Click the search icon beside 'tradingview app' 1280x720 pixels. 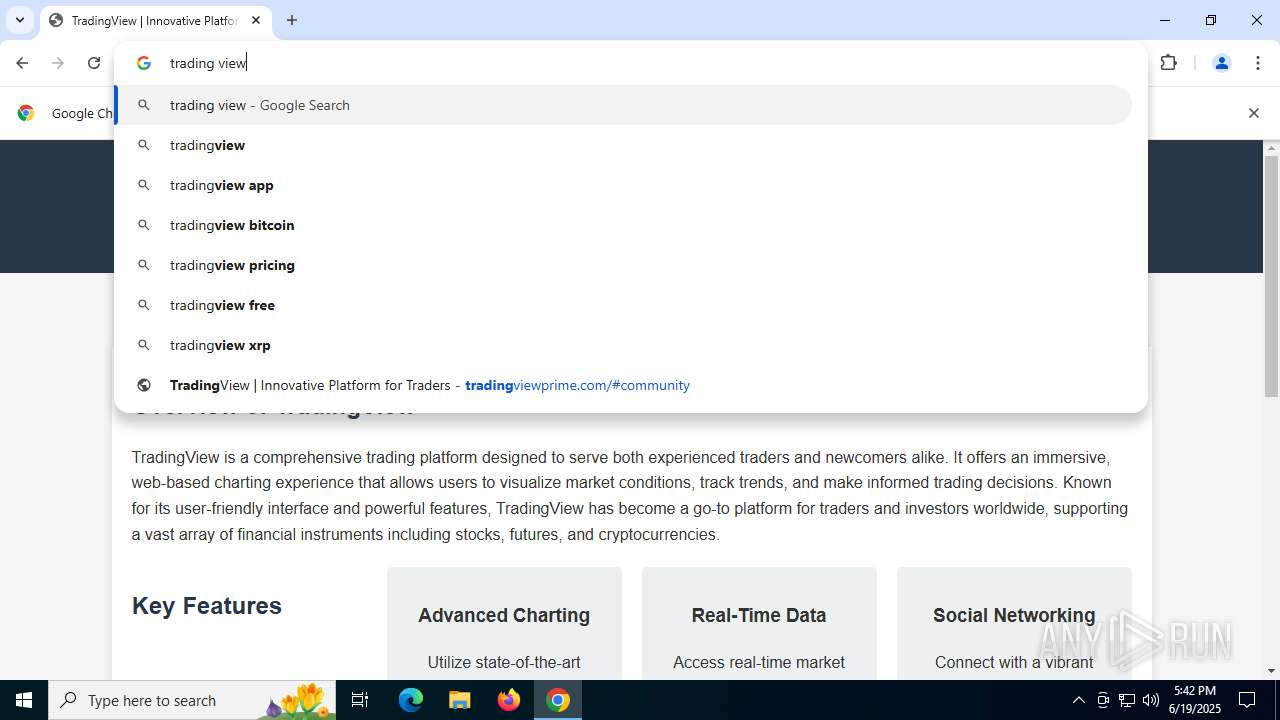[x=144, y=185]
